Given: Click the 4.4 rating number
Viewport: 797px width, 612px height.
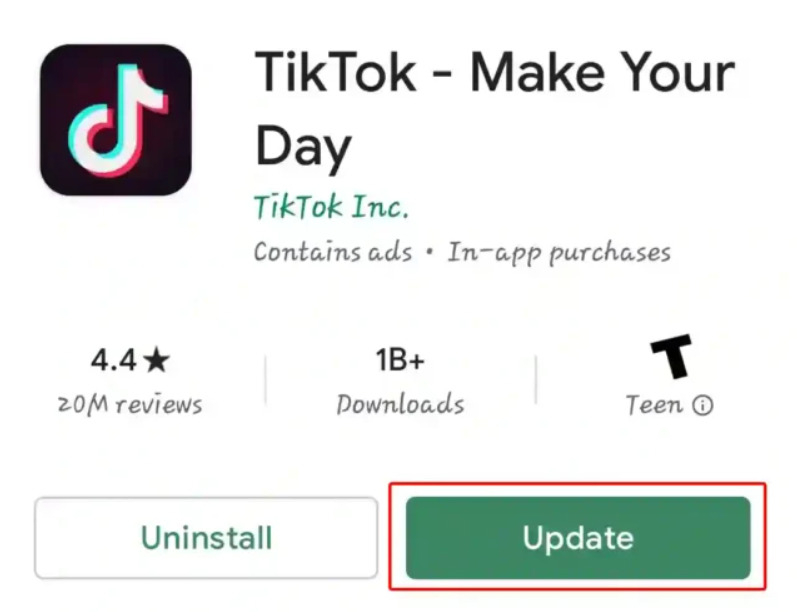Looking at the screenshot, I should pyautogui.click(x=114, y=360).
